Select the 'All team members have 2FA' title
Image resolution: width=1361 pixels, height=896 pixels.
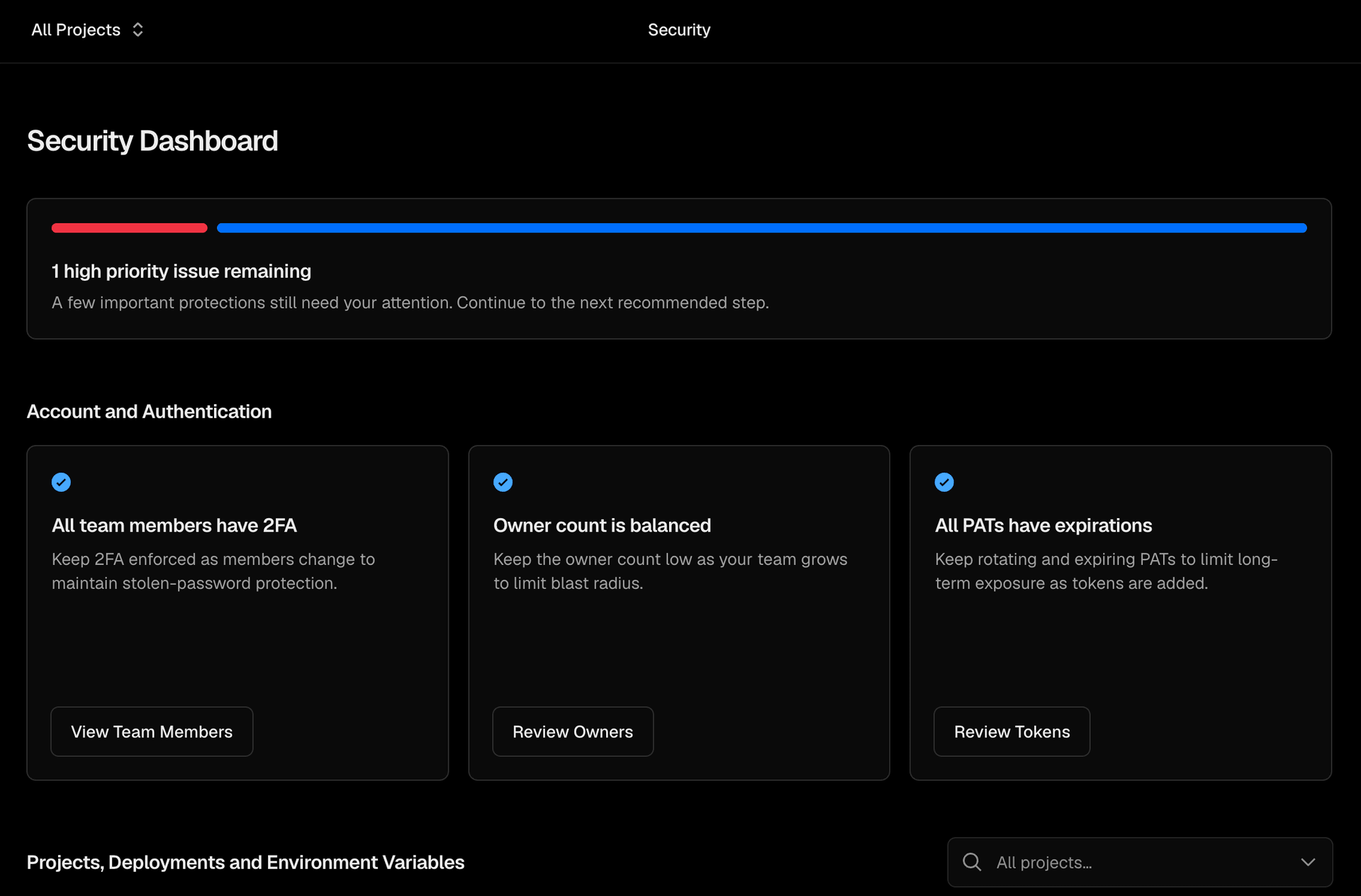pyautogui.click(x=174, y=525)
